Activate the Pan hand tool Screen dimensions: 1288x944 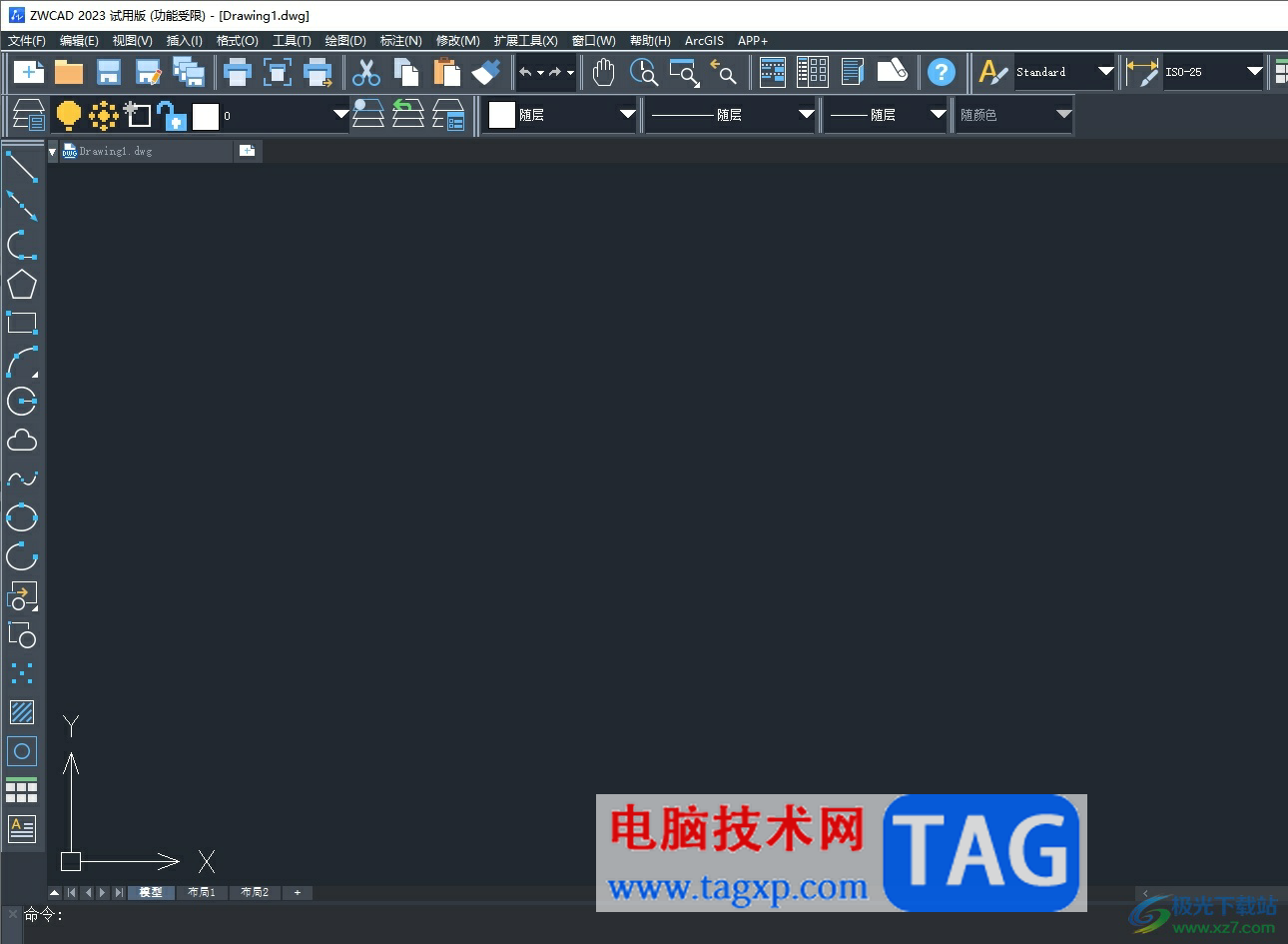[603, 72]
